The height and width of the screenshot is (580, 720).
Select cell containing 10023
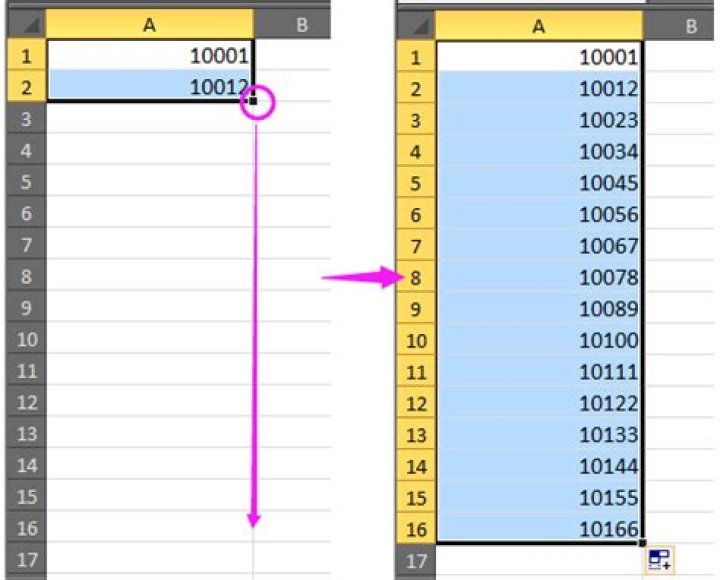[539, 120]
